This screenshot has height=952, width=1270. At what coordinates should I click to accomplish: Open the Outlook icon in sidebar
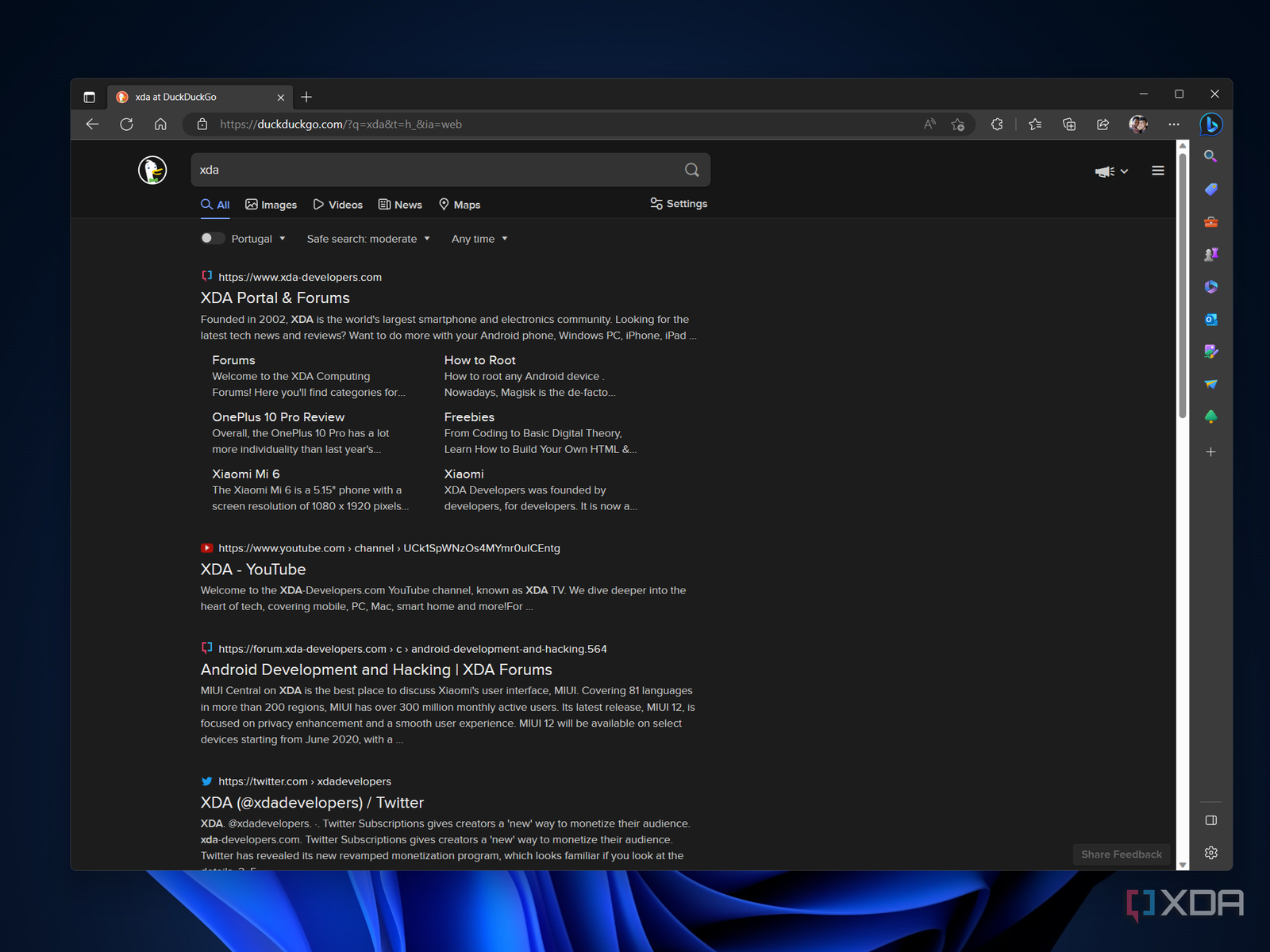pyautogui.click(x=1210, y=320)
